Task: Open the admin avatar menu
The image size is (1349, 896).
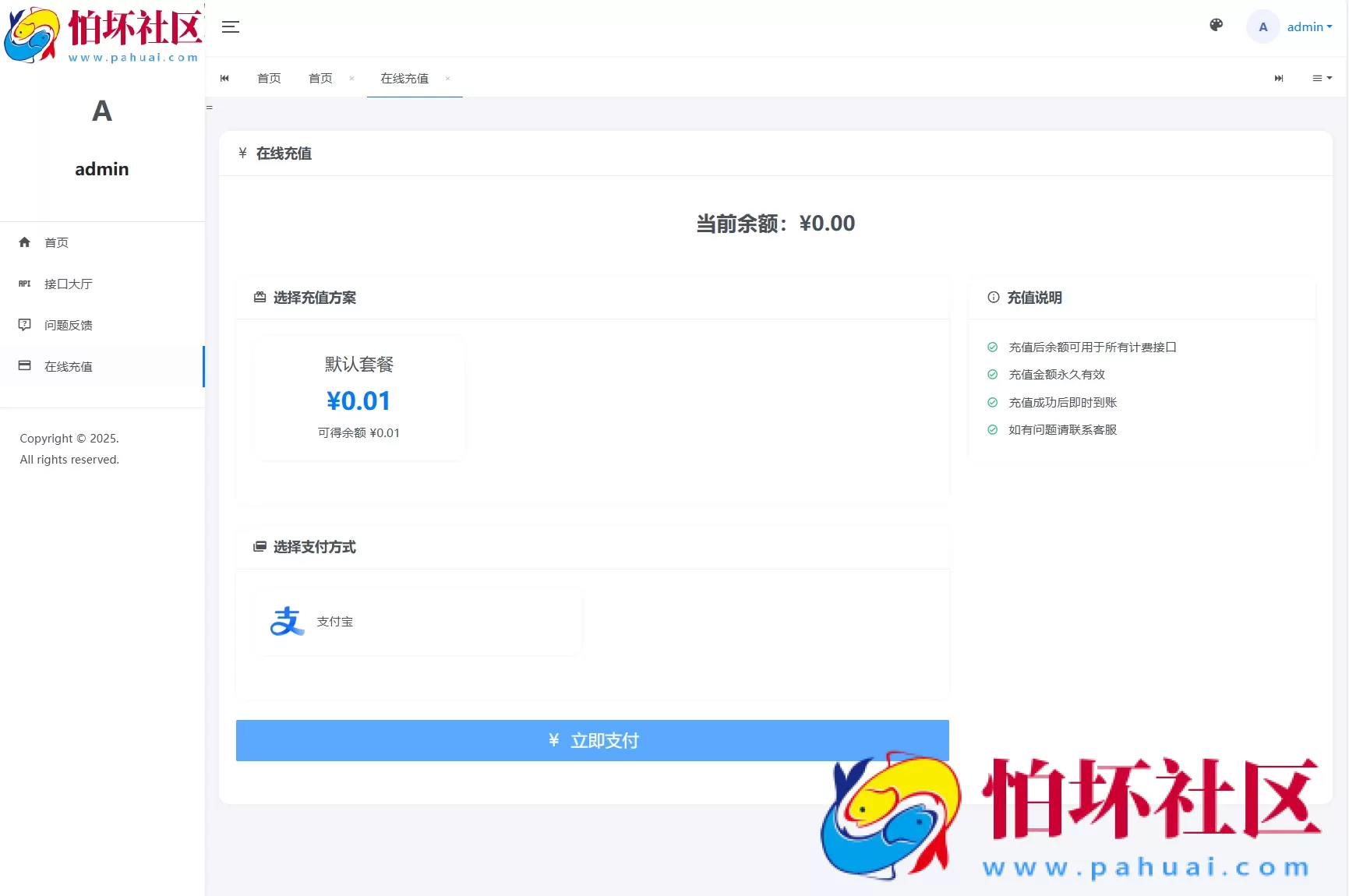Action: click(1262, 26)
